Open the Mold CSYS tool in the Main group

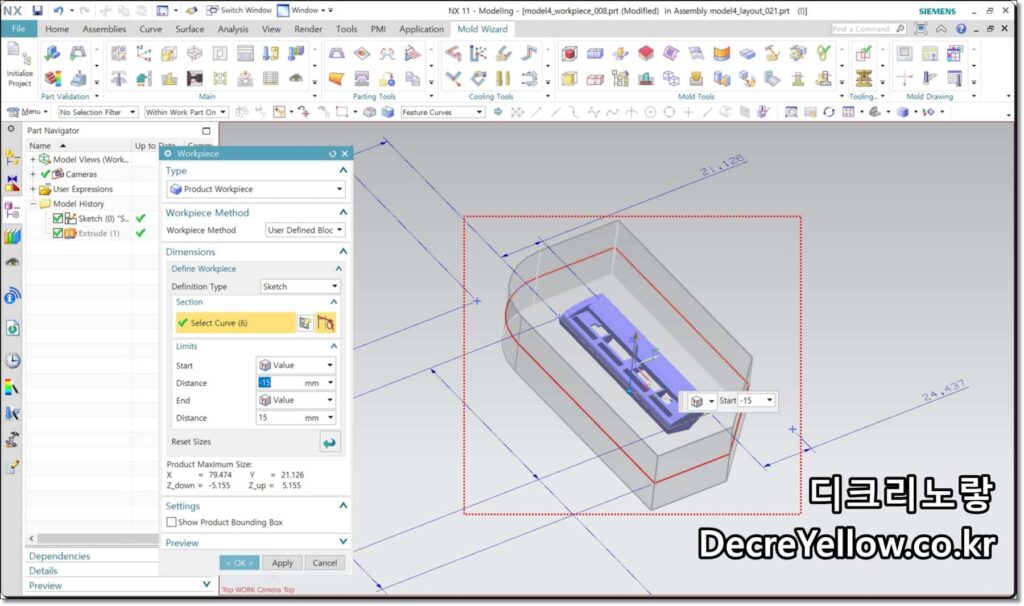(144, 54)
